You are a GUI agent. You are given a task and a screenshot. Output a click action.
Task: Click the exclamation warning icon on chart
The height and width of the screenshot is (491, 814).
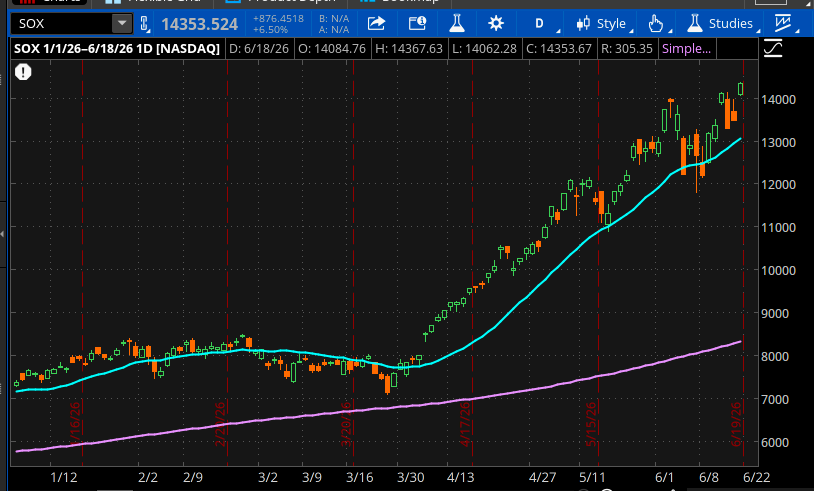pyautogui.click(x=23, y=72)
